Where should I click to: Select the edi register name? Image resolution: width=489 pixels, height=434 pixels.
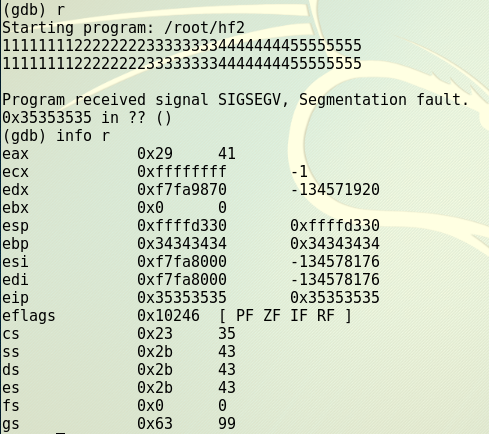click(x=15, y=280)
